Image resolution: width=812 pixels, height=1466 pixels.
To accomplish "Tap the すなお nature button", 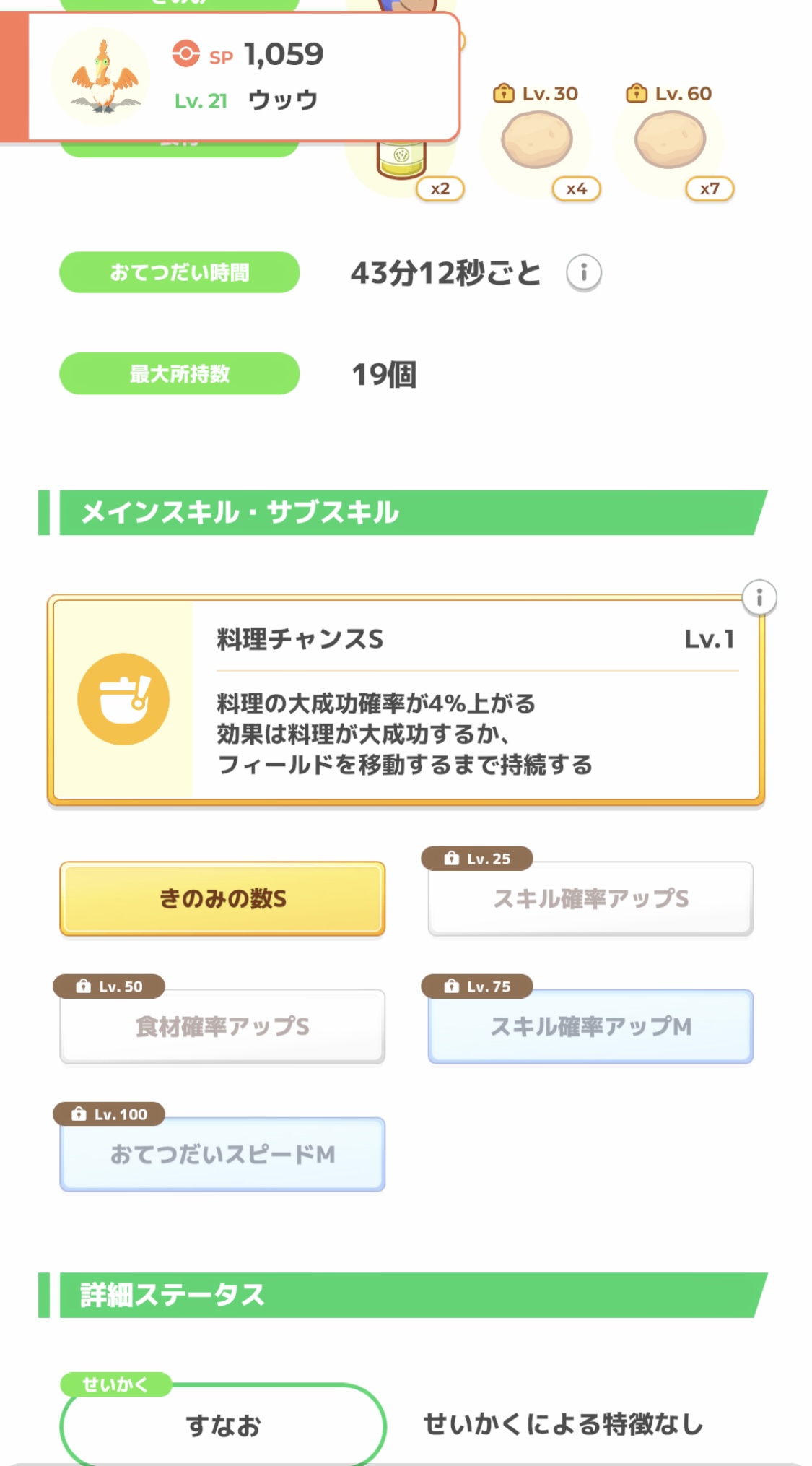I will (x=222, y=1426).
